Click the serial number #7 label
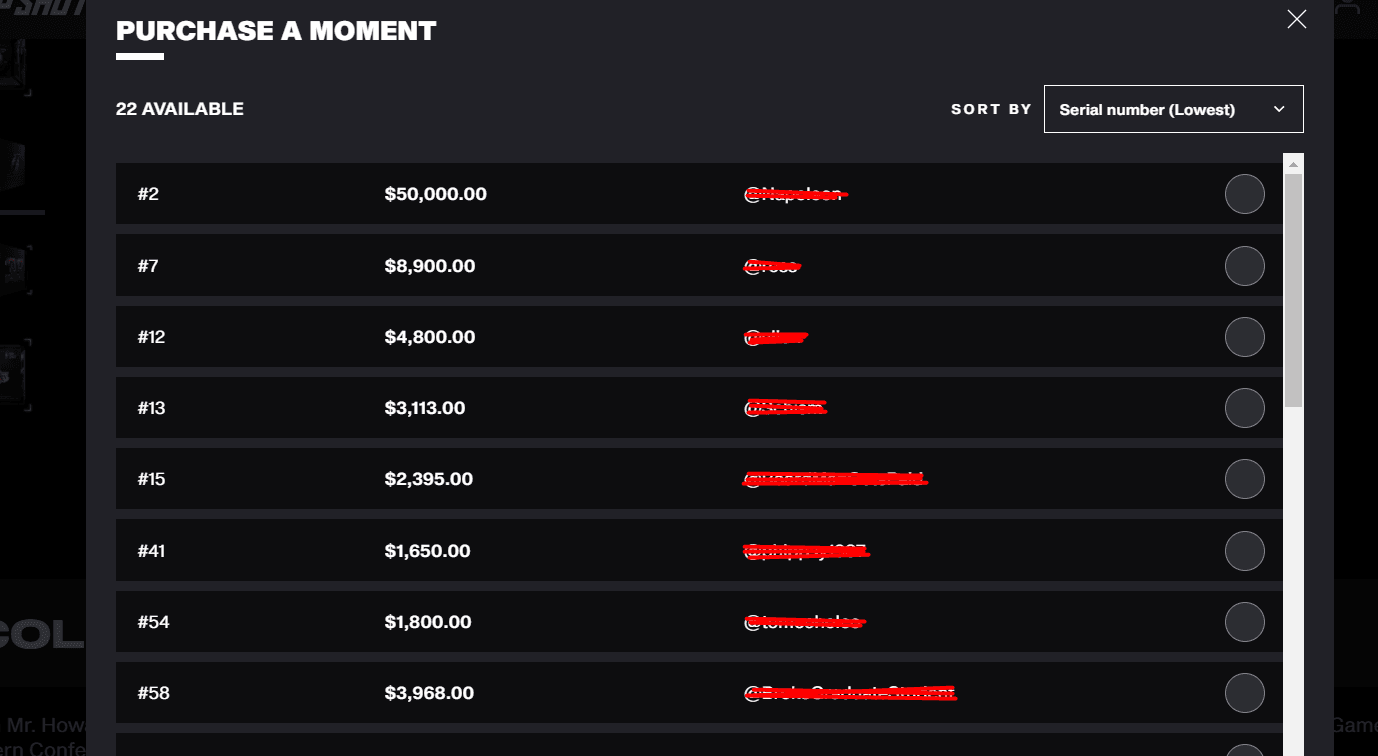Image resolution: width=1378 pixels, height=756 pixels. (148, 266)
